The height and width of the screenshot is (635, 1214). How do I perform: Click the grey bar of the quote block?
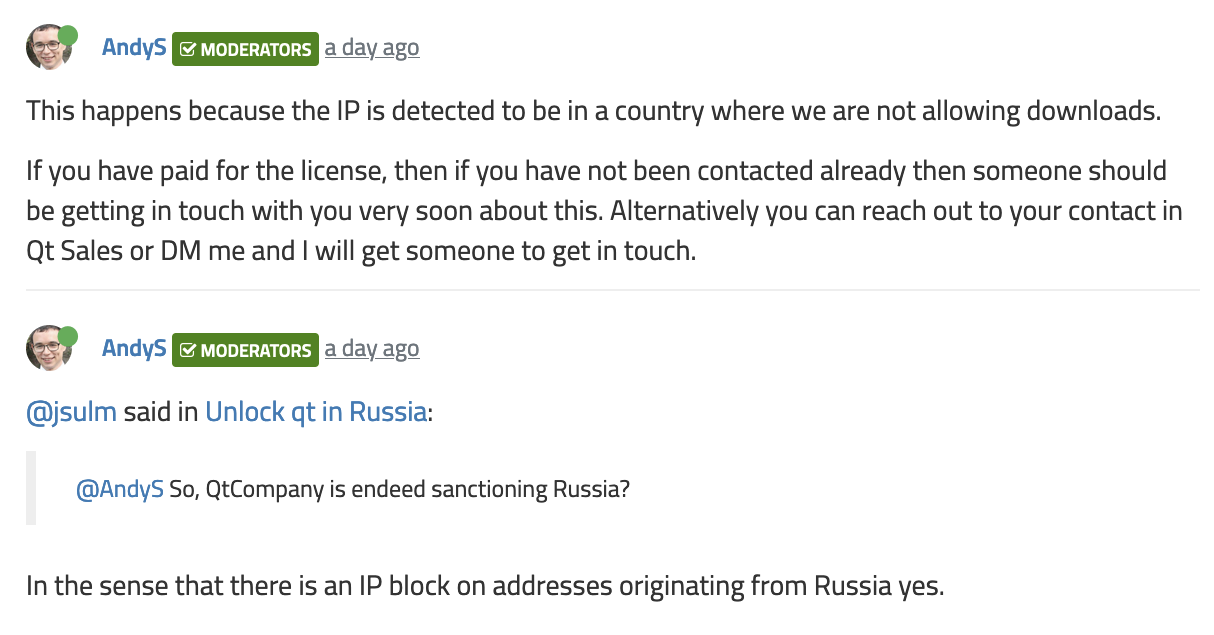point(31,488)
